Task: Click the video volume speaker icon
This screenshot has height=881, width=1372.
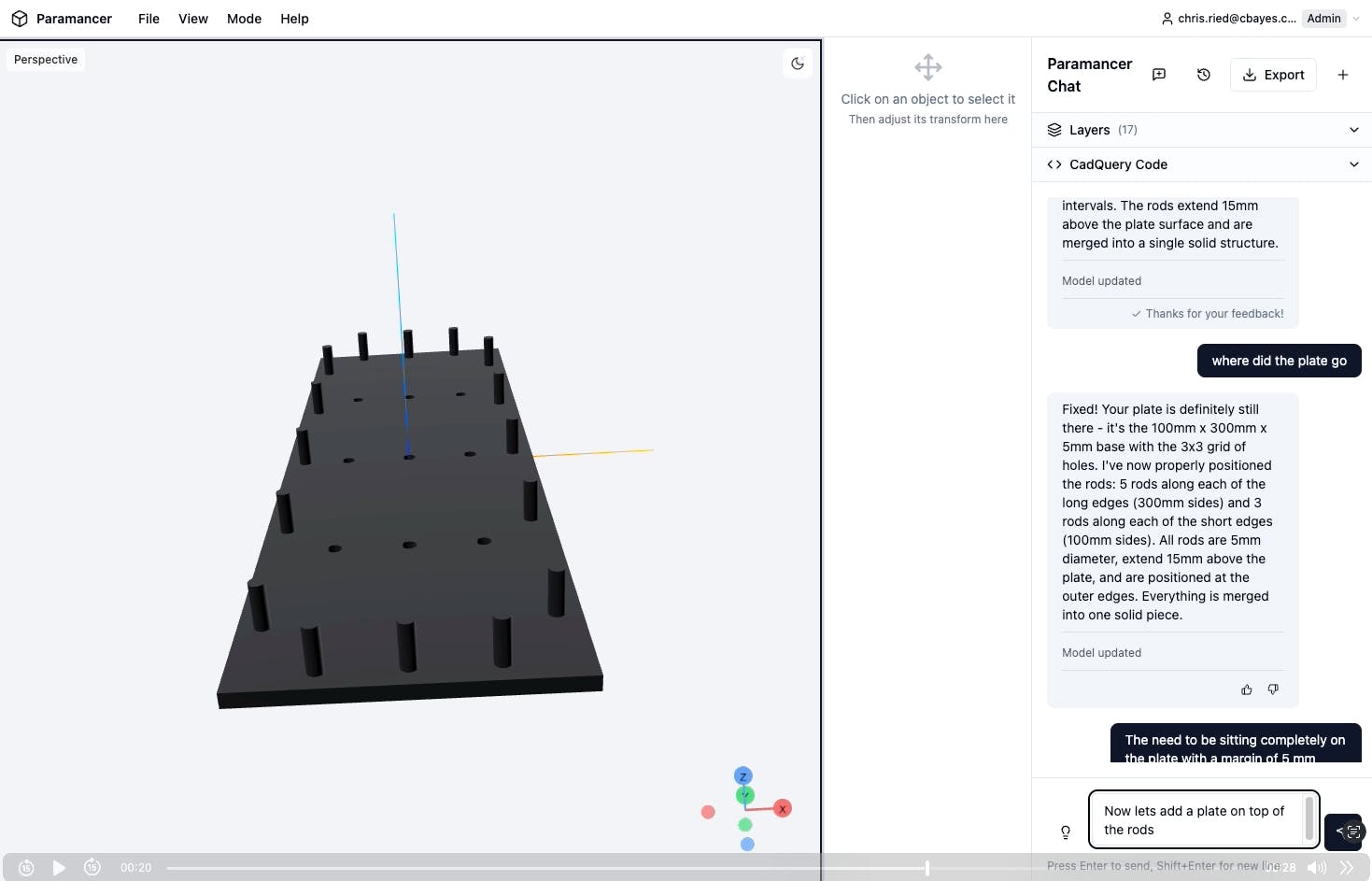Action: coord(1317,868)
